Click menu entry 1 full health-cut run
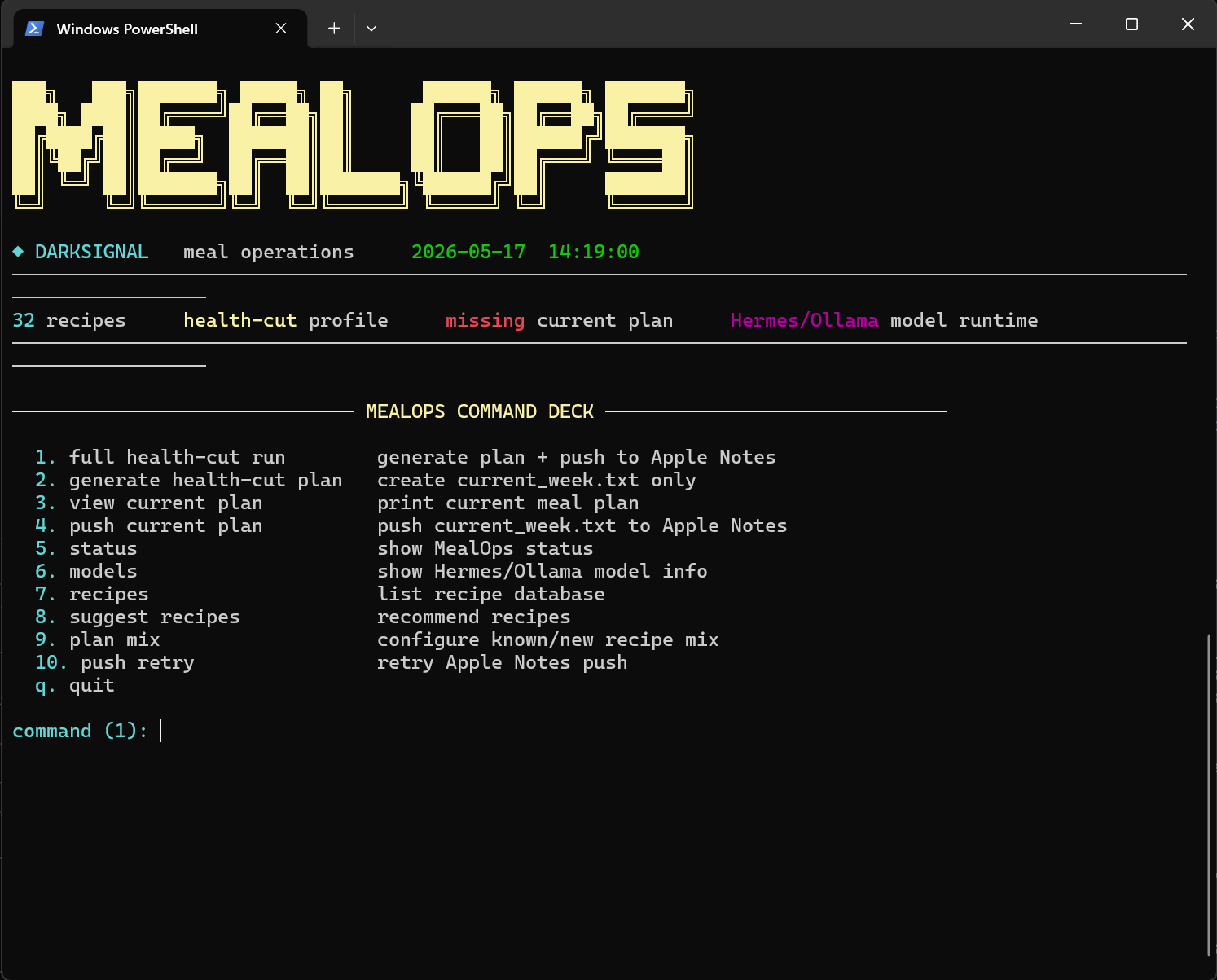This screenshot has width=1217, height=980. [x=160, y=457]
